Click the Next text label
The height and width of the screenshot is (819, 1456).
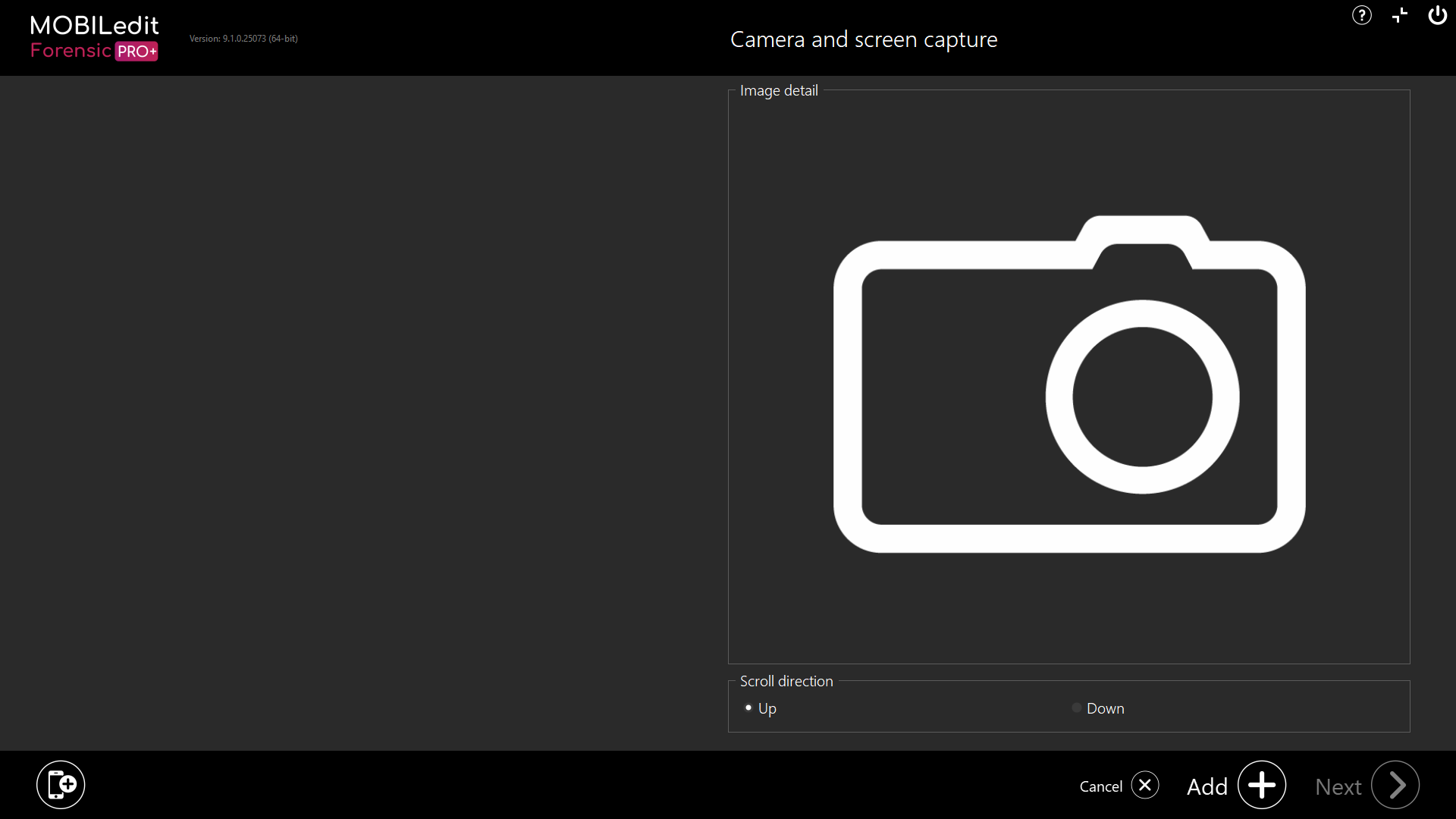1338,786
